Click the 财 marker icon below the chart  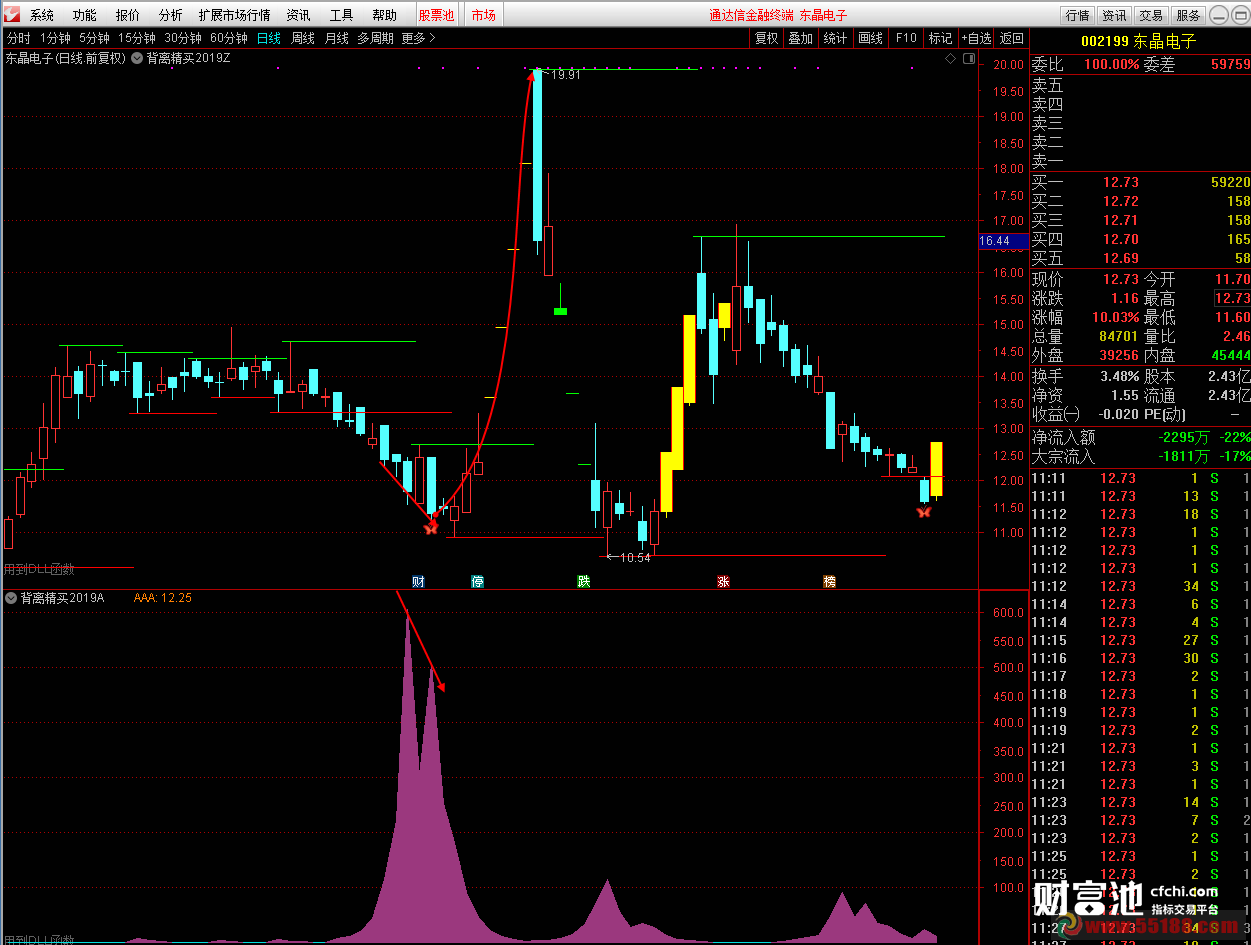(x=418, y=581)
